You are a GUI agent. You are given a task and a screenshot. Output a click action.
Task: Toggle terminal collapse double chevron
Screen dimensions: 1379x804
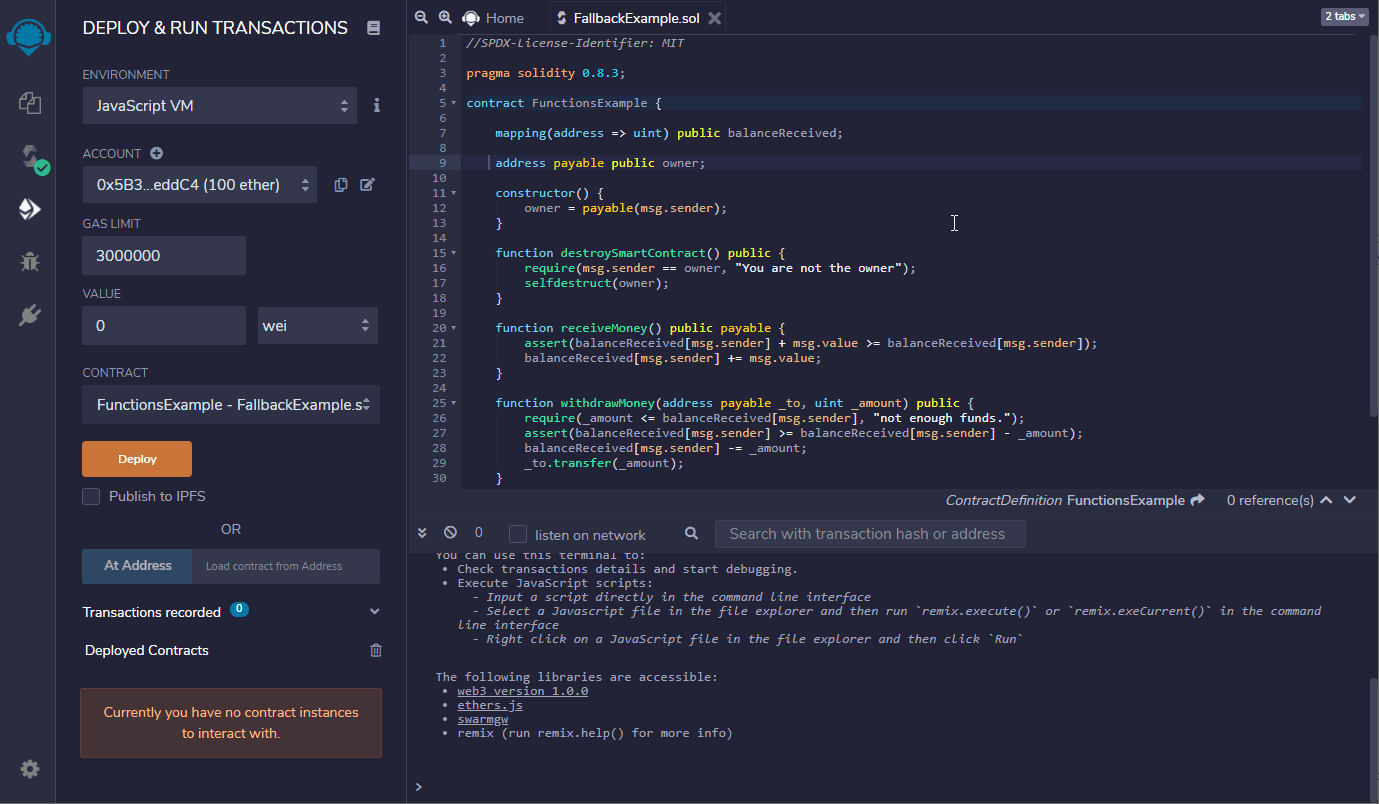click(422, 533)
